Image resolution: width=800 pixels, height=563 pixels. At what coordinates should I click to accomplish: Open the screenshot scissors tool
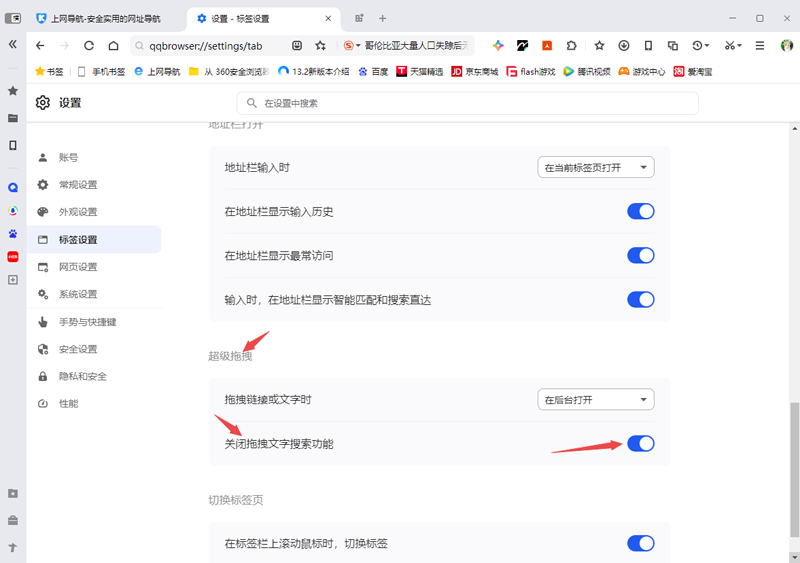[733, 46]
